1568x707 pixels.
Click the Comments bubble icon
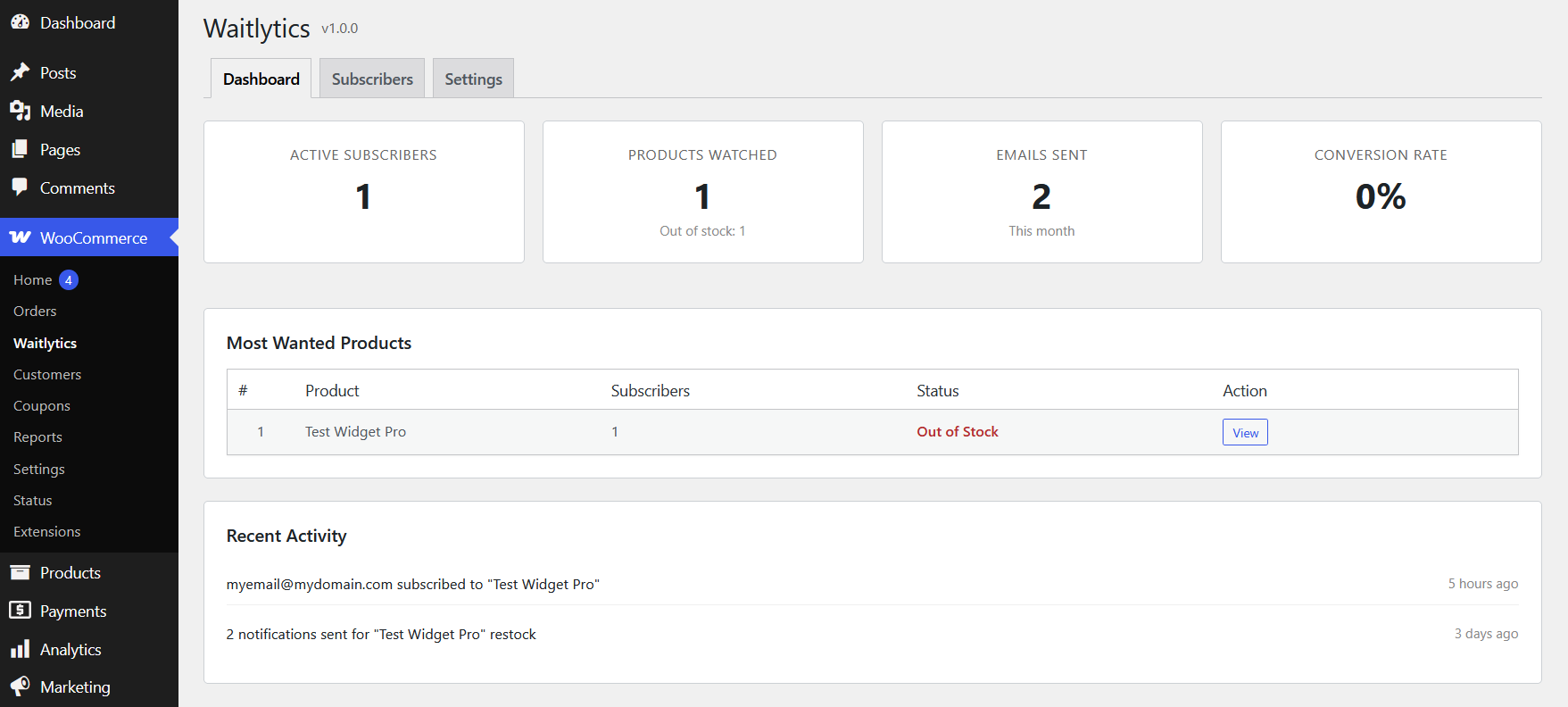tap(20, 187)
